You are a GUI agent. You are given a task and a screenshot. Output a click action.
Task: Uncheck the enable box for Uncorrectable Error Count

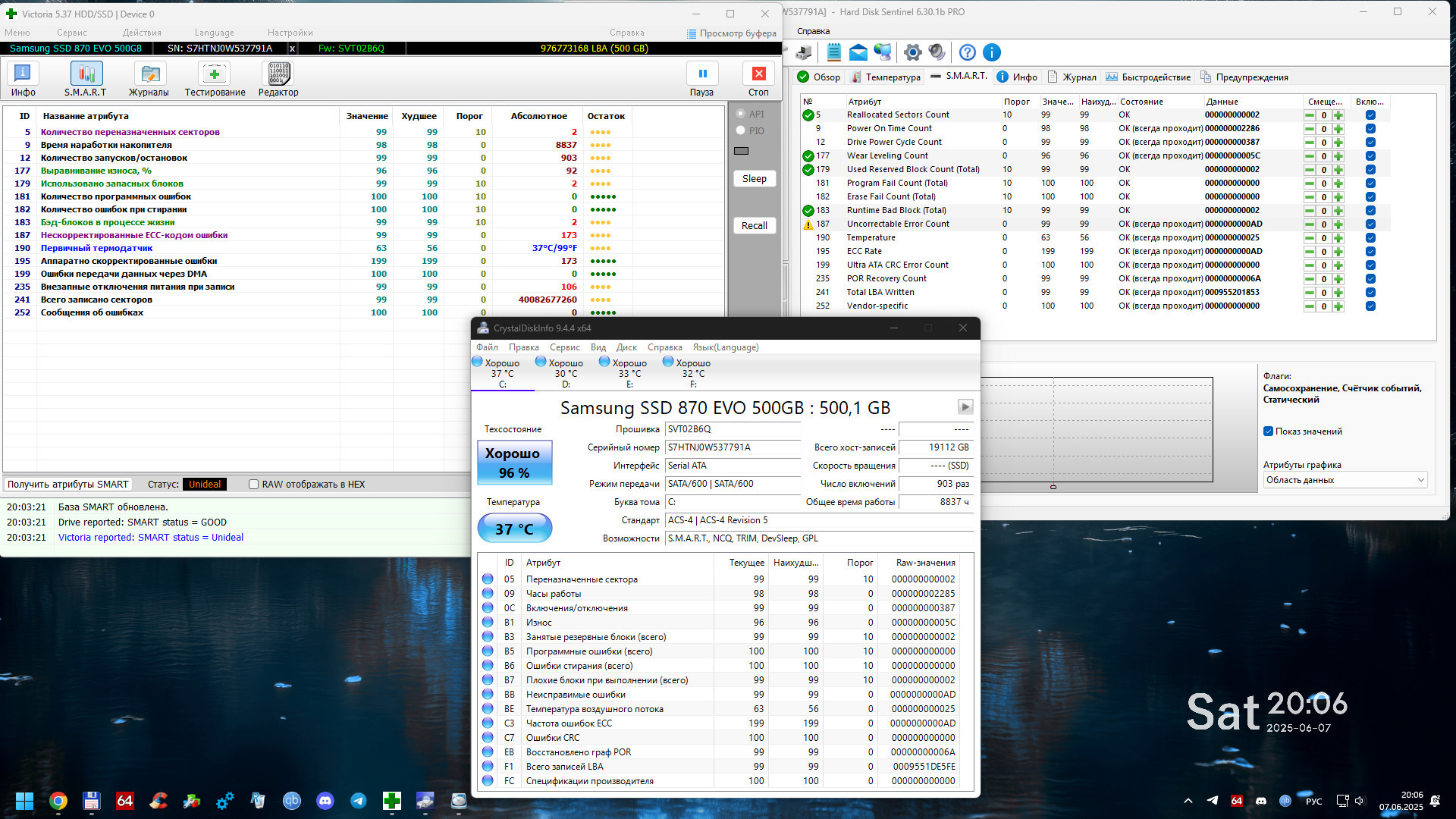(x=1370, y=224)
